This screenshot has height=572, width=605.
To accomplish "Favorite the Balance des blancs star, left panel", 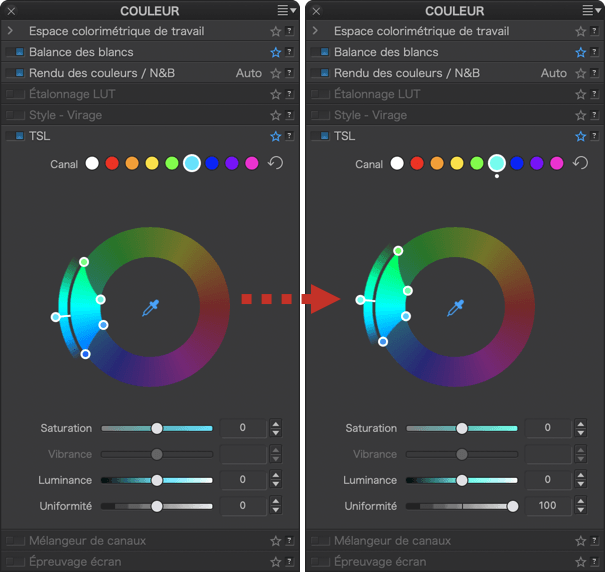I will pyautogui.click(x=275, y=52).
